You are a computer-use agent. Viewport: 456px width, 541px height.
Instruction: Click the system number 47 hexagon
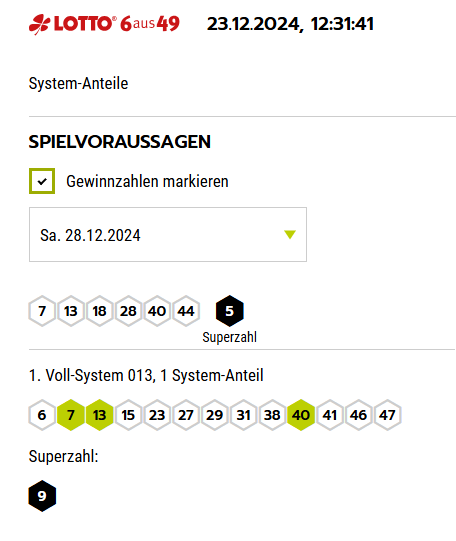(387, 415)
